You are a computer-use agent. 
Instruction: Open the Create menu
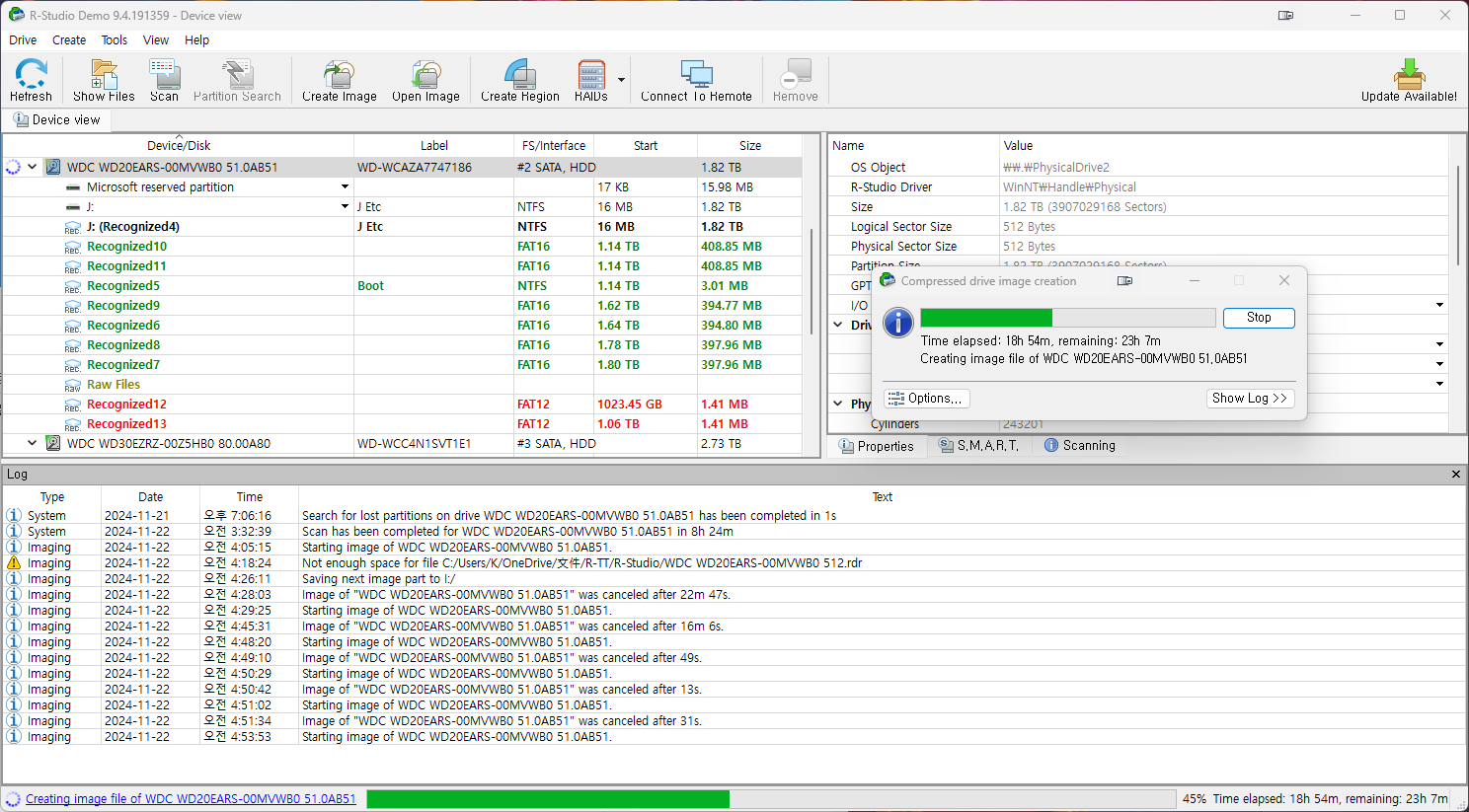coord(69,40)
